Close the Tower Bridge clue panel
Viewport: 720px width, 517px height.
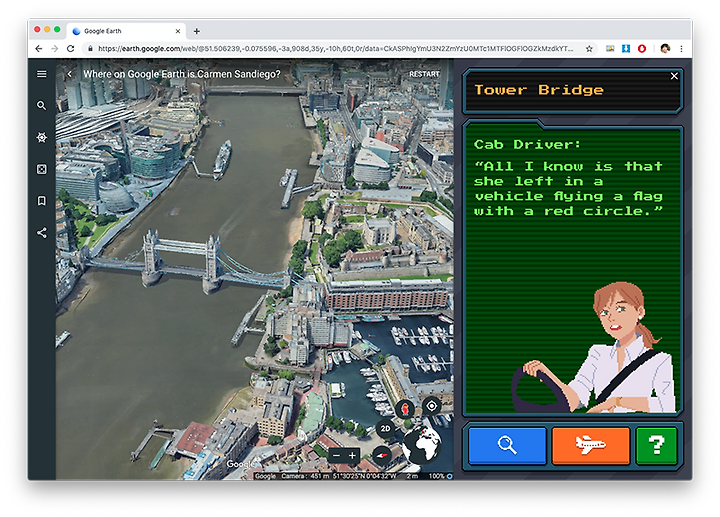[x=674, y=76]
